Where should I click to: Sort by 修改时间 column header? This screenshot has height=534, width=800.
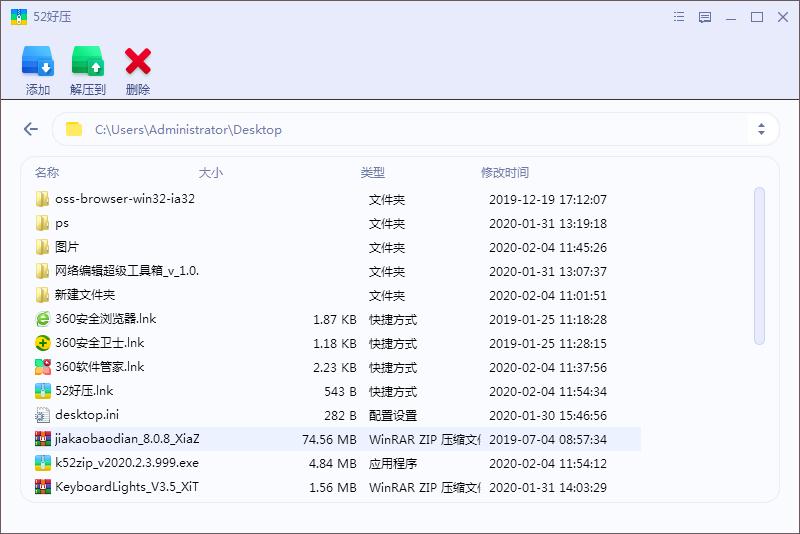505,173
